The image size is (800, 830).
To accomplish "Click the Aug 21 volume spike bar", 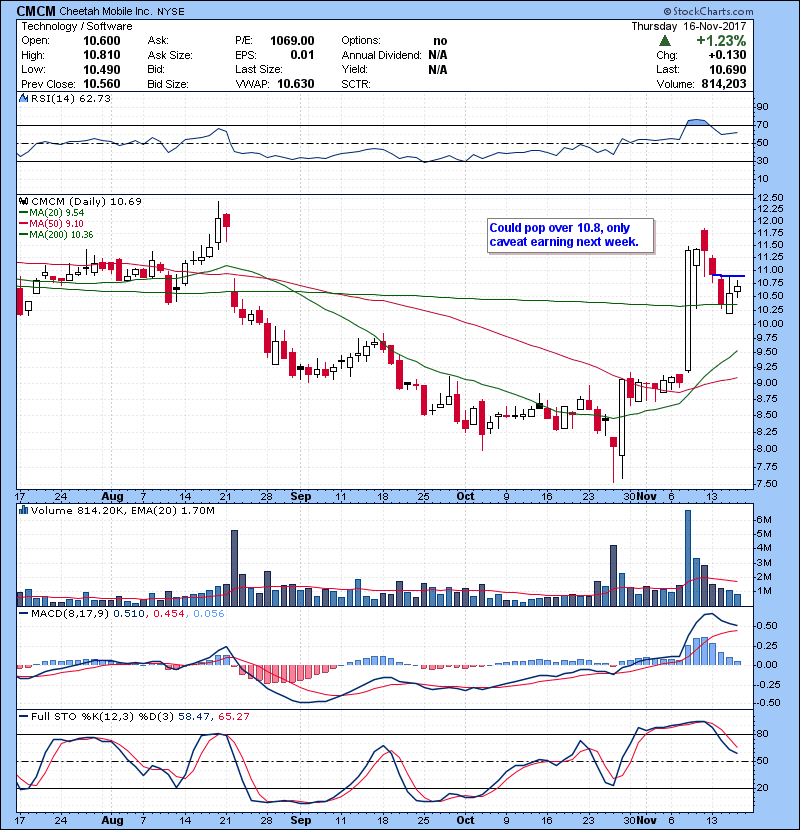I will tap(235, 568).
